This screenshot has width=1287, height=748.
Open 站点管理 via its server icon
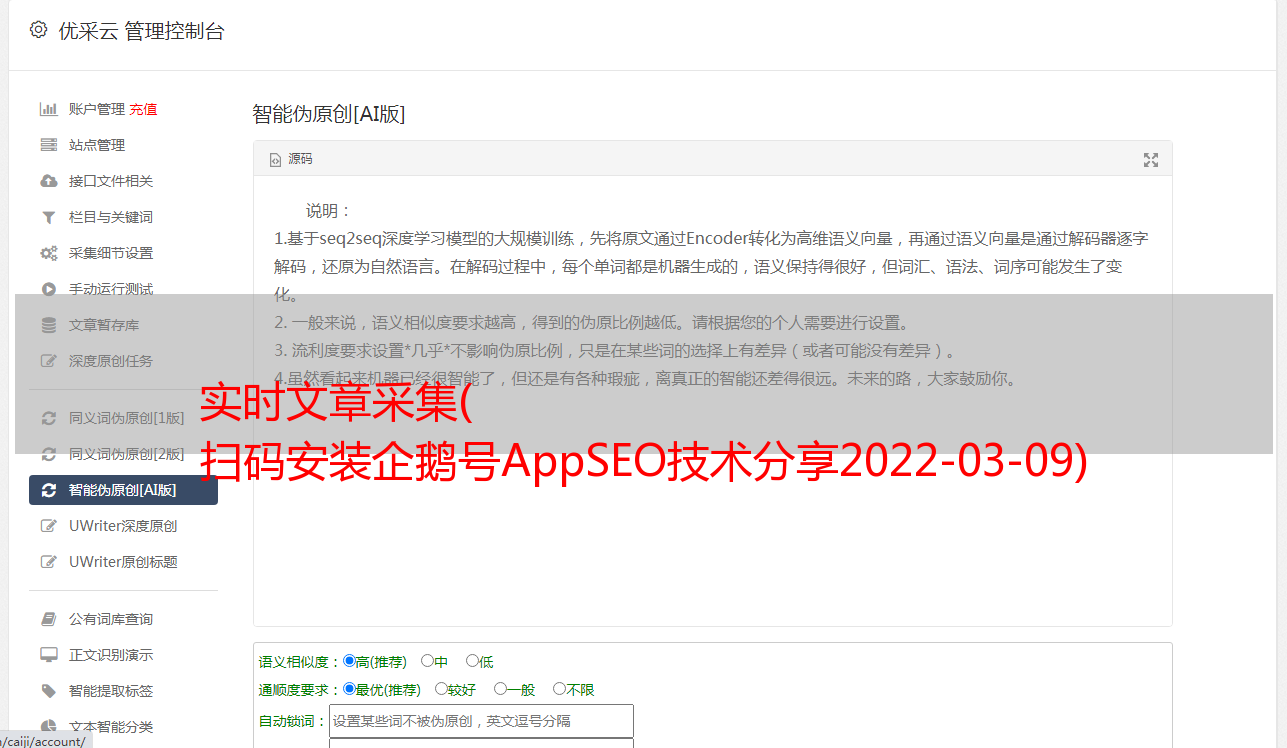click(x=48, y=145)
